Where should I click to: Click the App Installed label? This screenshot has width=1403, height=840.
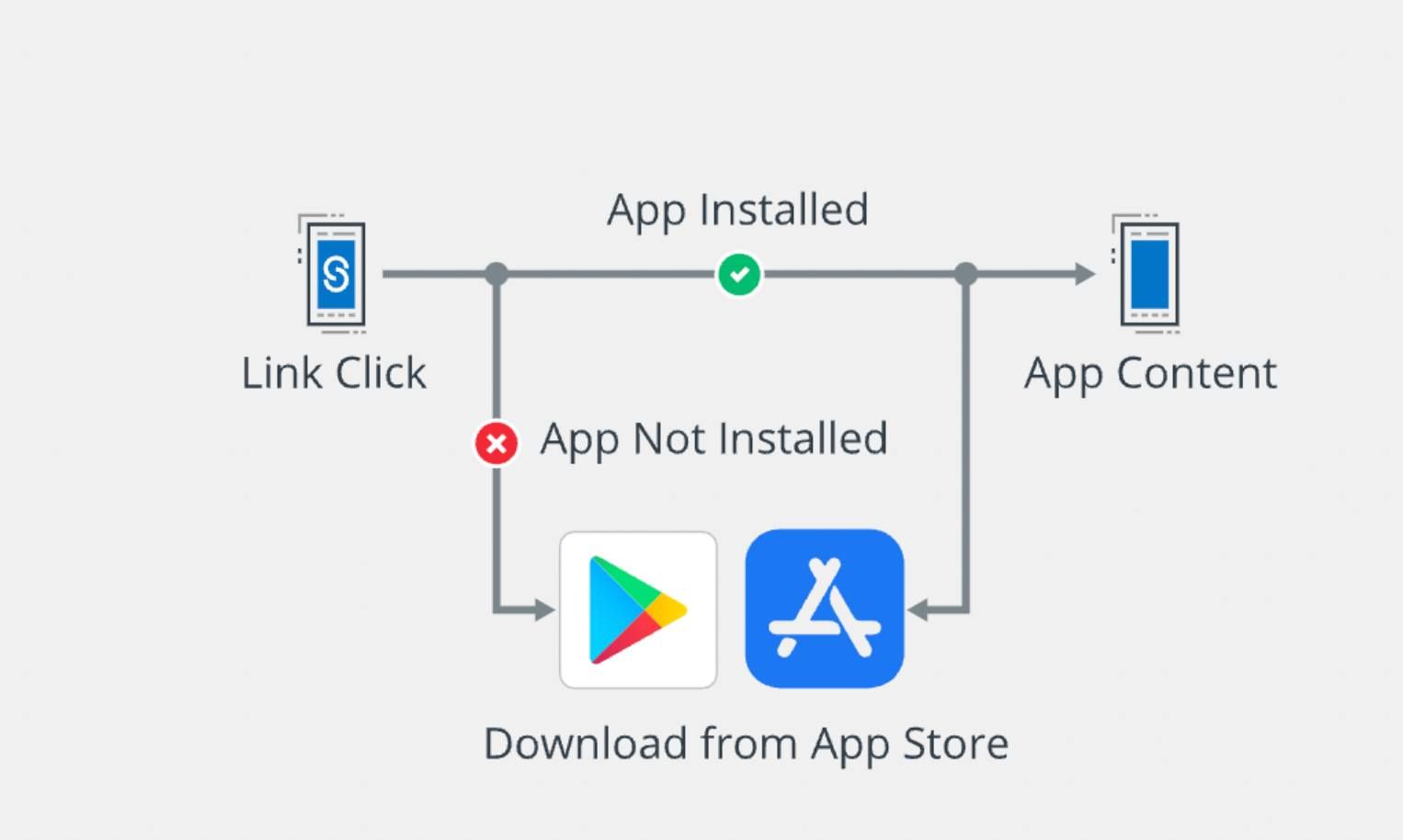(738, 211)
